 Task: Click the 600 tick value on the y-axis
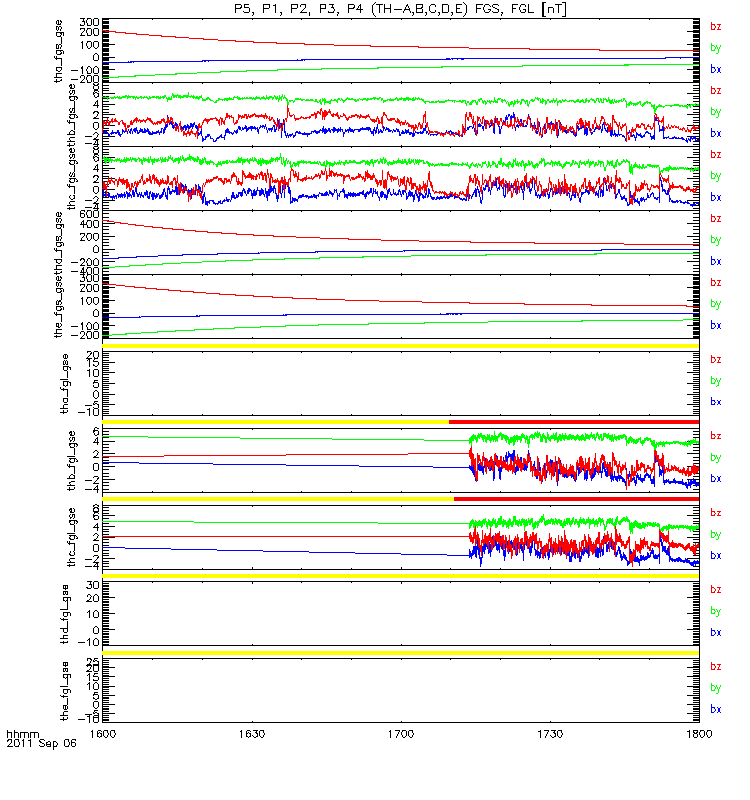coord(89,215)
